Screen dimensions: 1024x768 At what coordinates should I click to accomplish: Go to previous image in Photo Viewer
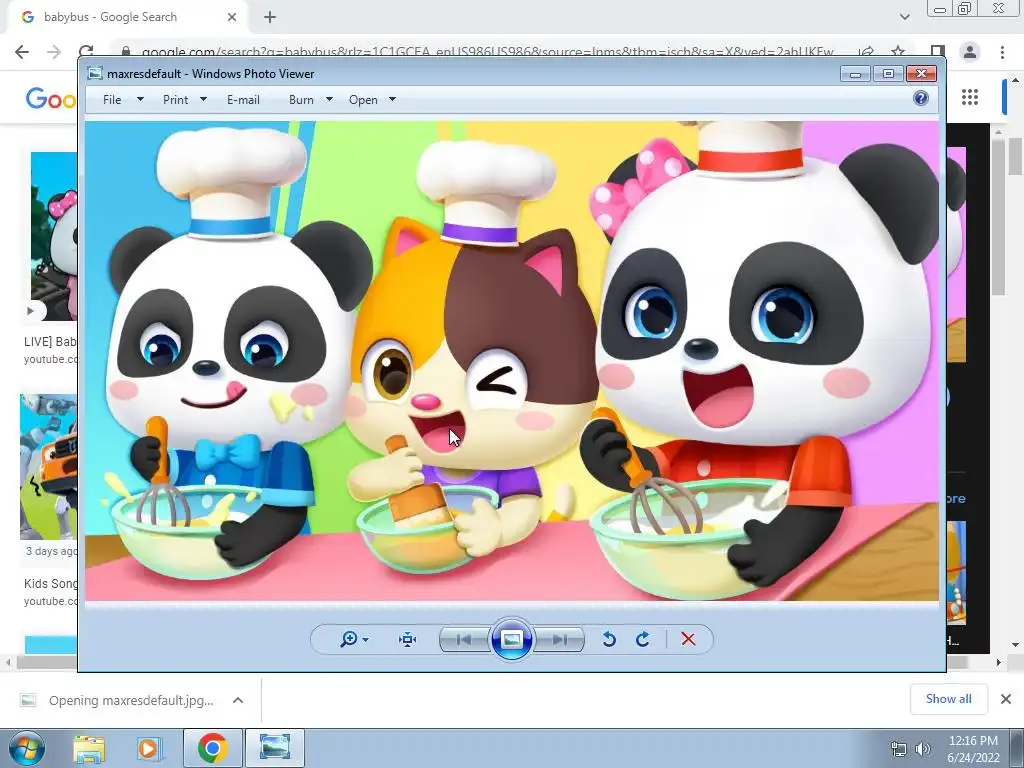click(x=464, y=639)
